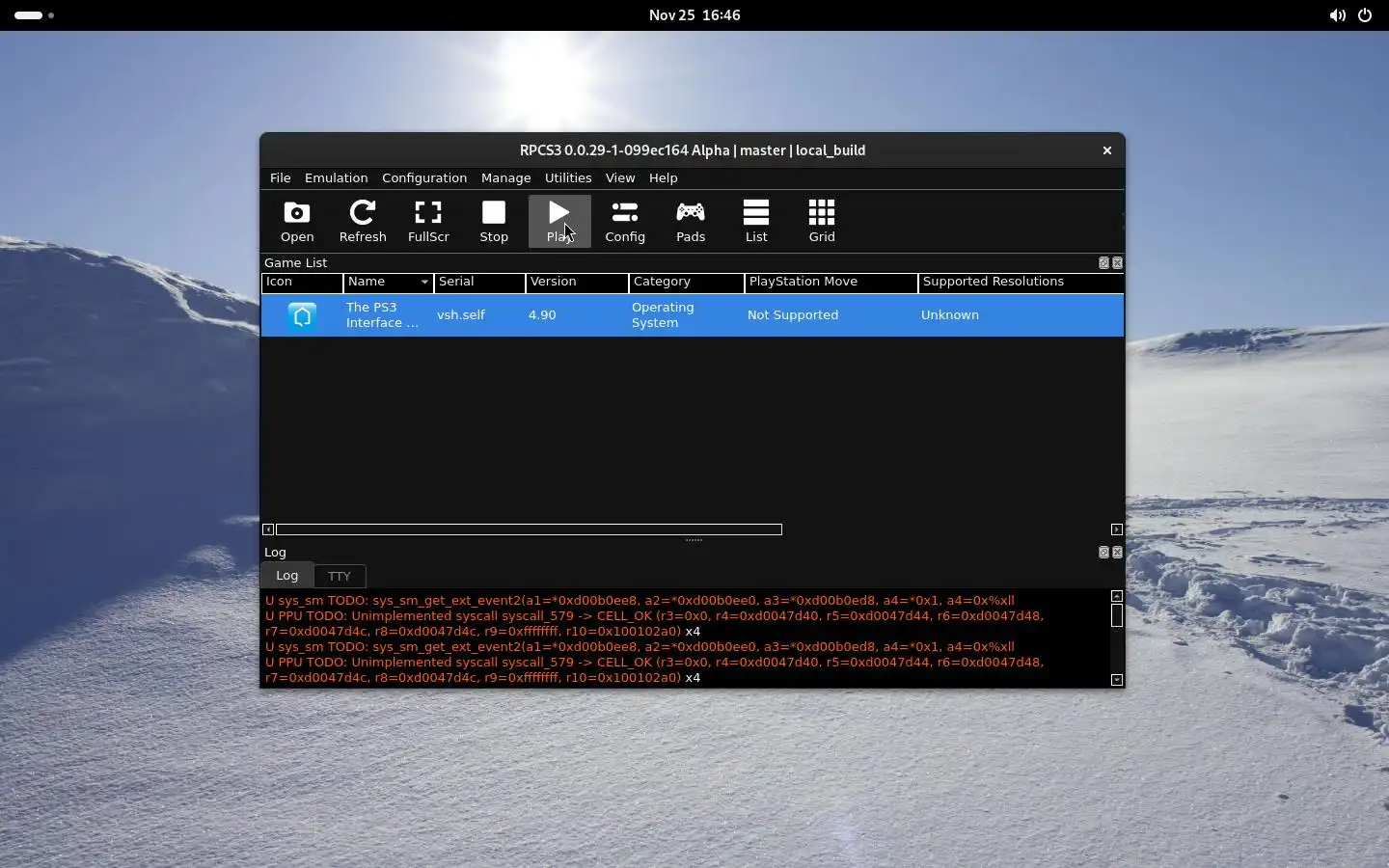The image size is (1389, 868).
Task: Open the Configuration menu
Action: (x=424, y=177)
